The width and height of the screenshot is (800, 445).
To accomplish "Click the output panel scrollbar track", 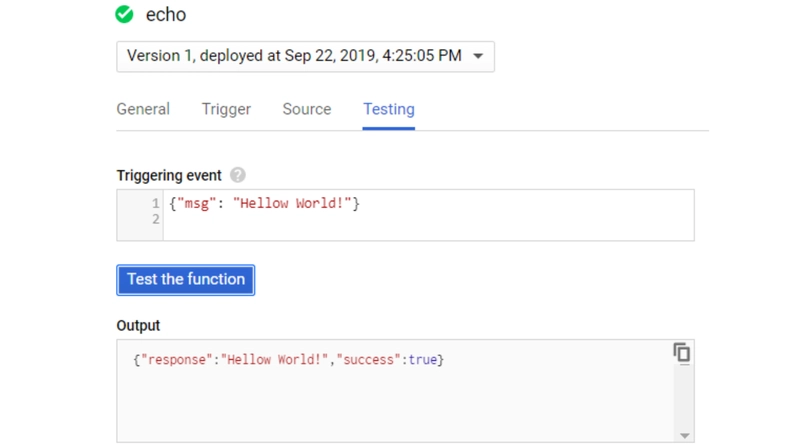I will 685,398.
